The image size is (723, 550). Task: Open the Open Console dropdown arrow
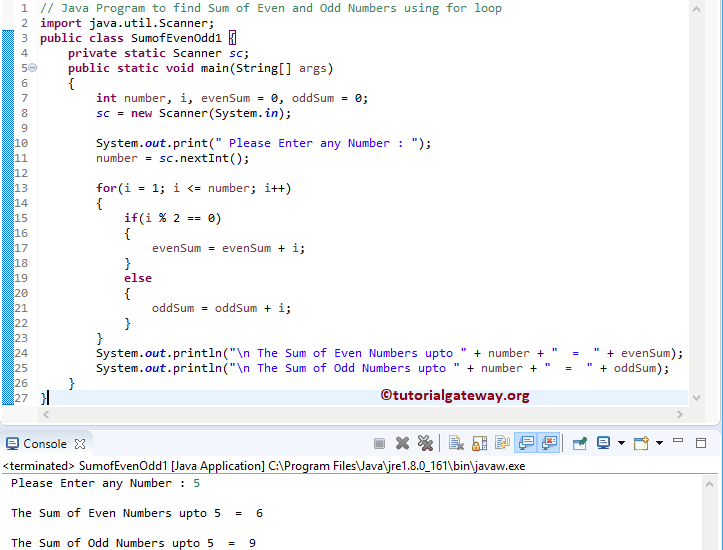660,443
